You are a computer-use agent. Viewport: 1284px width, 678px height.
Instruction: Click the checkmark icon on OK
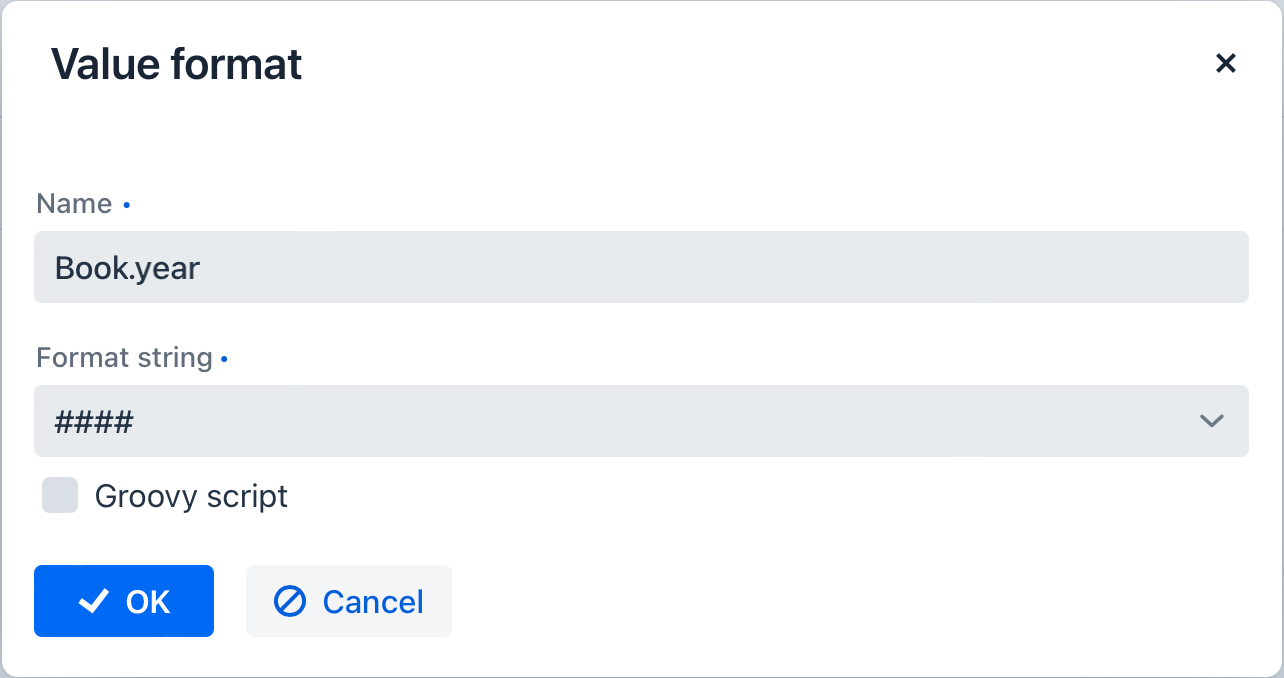(x=94, y=601)
